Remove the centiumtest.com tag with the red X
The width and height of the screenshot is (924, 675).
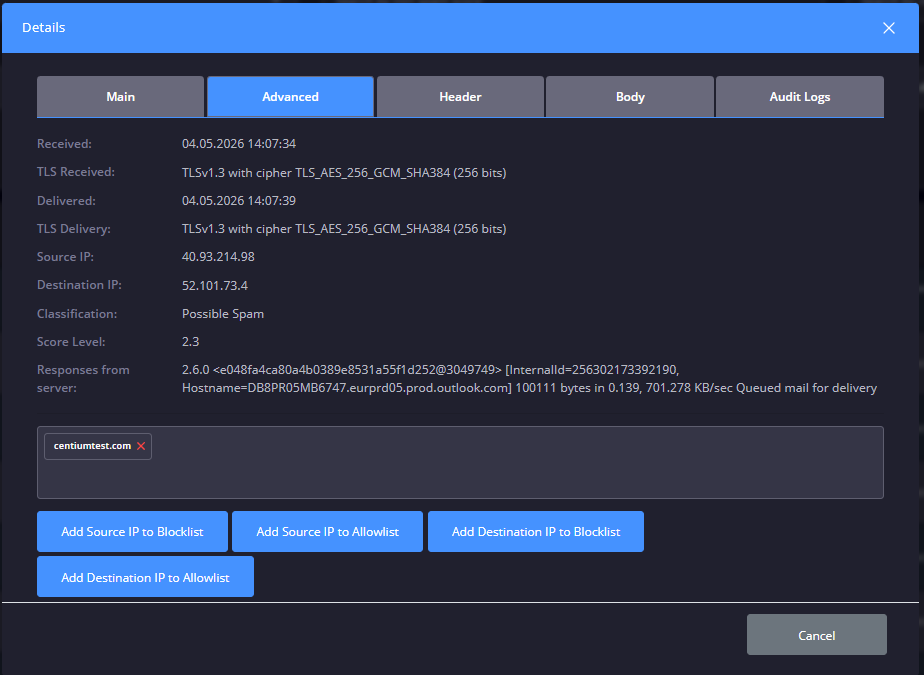pos(141,446)
